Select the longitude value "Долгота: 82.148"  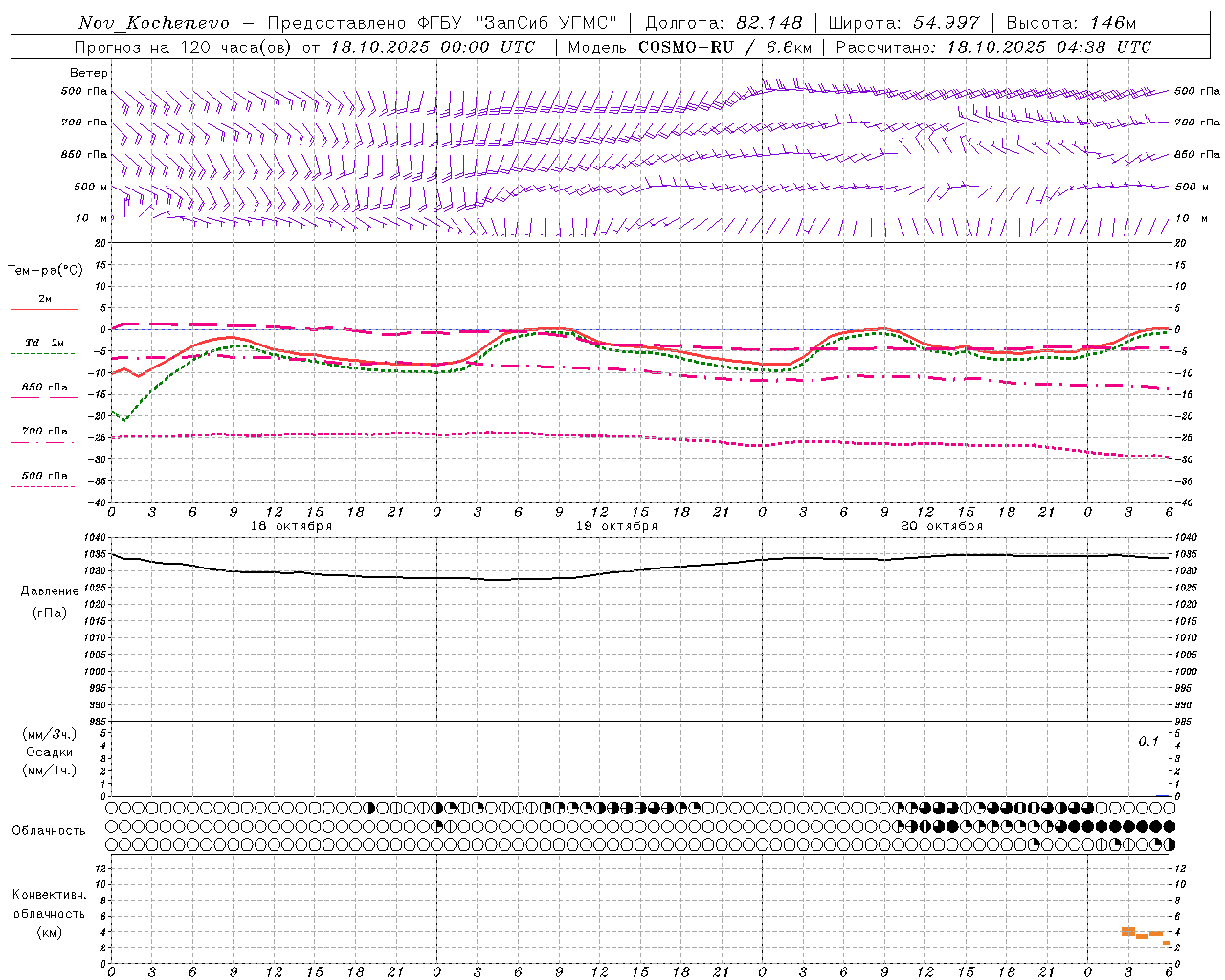pyautogui.click(x=724, y=23)
